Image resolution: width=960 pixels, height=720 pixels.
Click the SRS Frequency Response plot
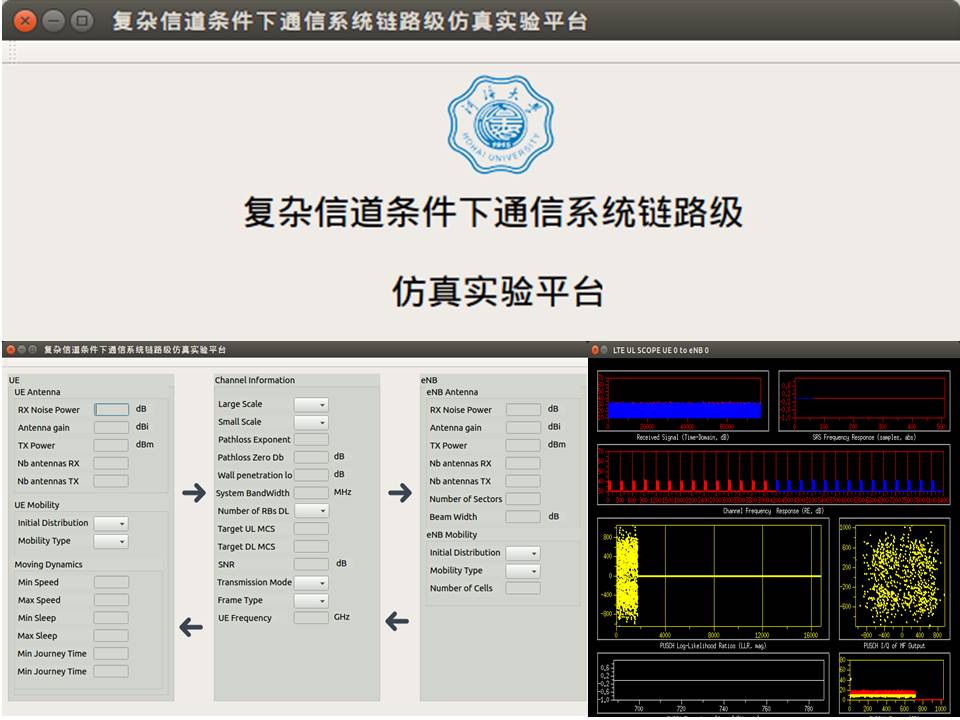point(864,400)
